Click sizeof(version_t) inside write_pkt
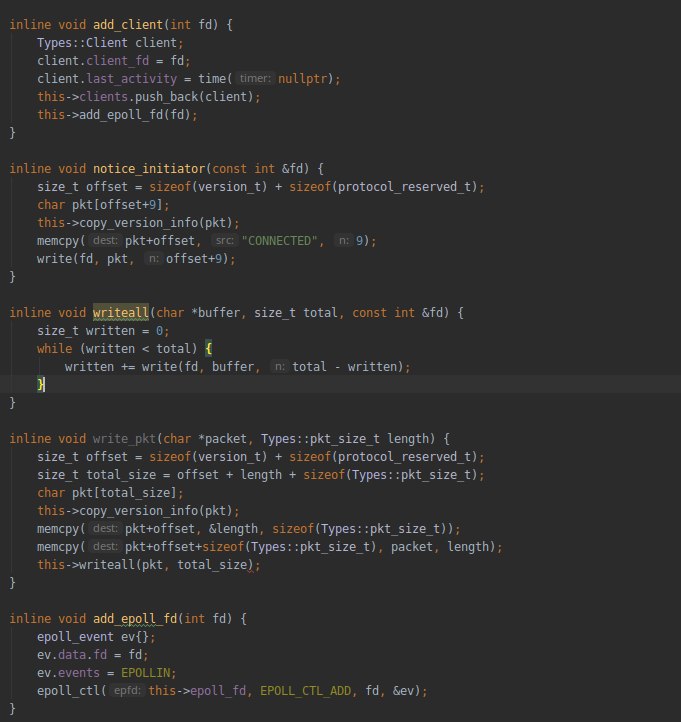681x722 pixels. point(208,457)
